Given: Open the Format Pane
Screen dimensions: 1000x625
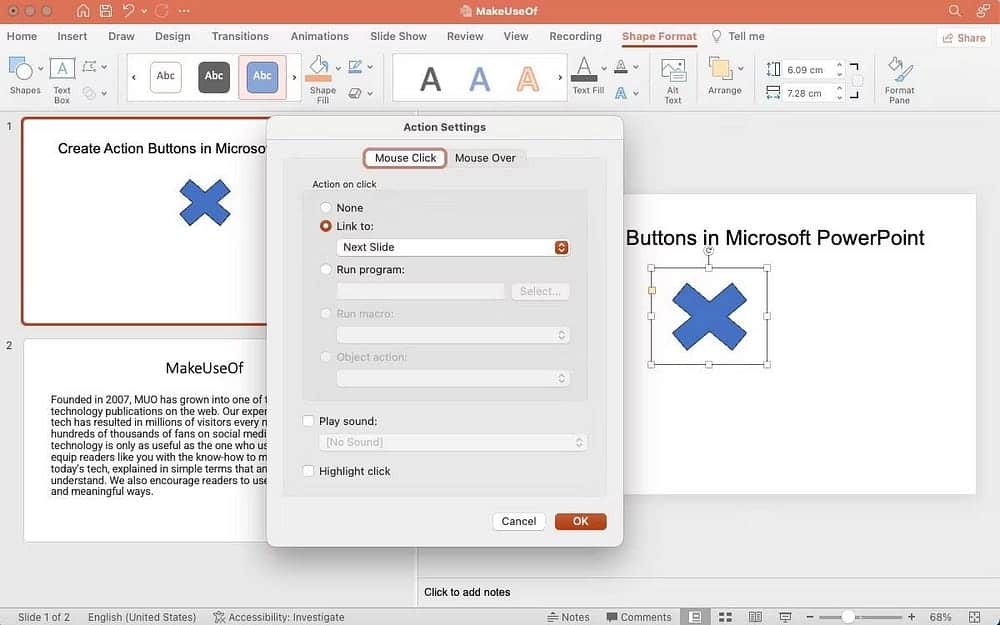Looking at the screenshot, I should tap(898, 78).
